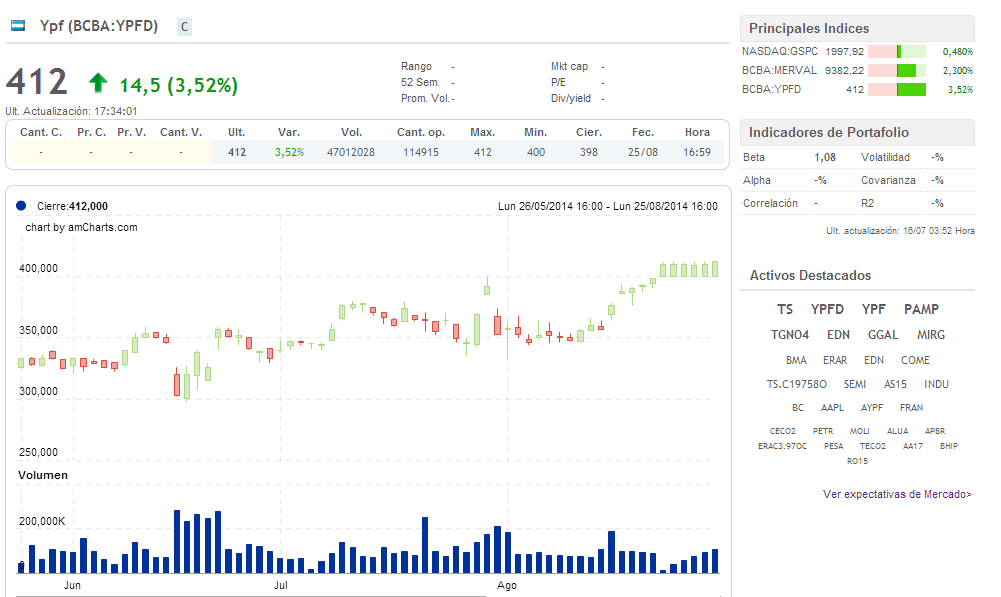The image size is (1001, 597).
Task: Expand the Activos Destacados section
Action: [812, 275]
